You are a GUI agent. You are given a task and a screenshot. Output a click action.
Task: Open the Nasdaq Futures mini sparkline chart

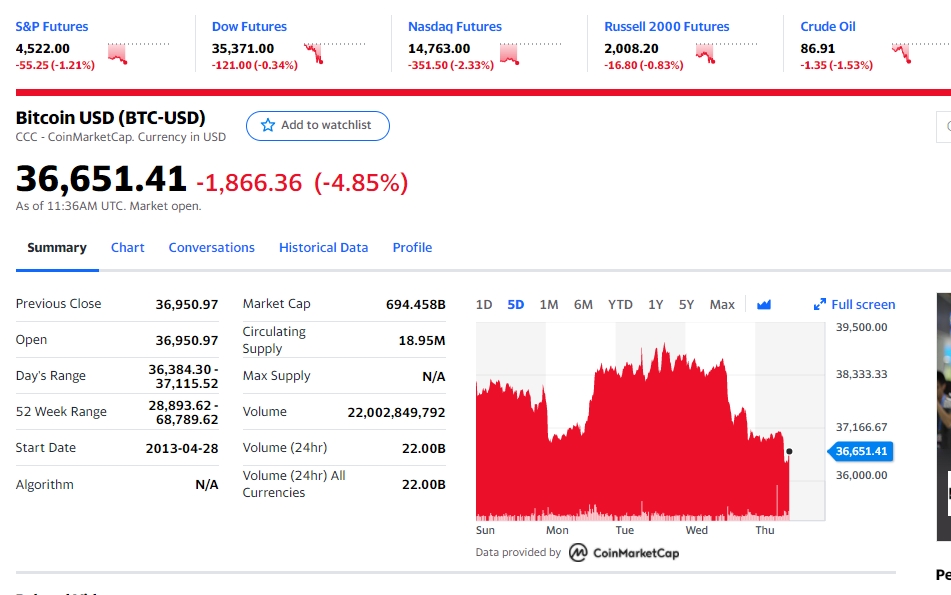coord(531,53)
